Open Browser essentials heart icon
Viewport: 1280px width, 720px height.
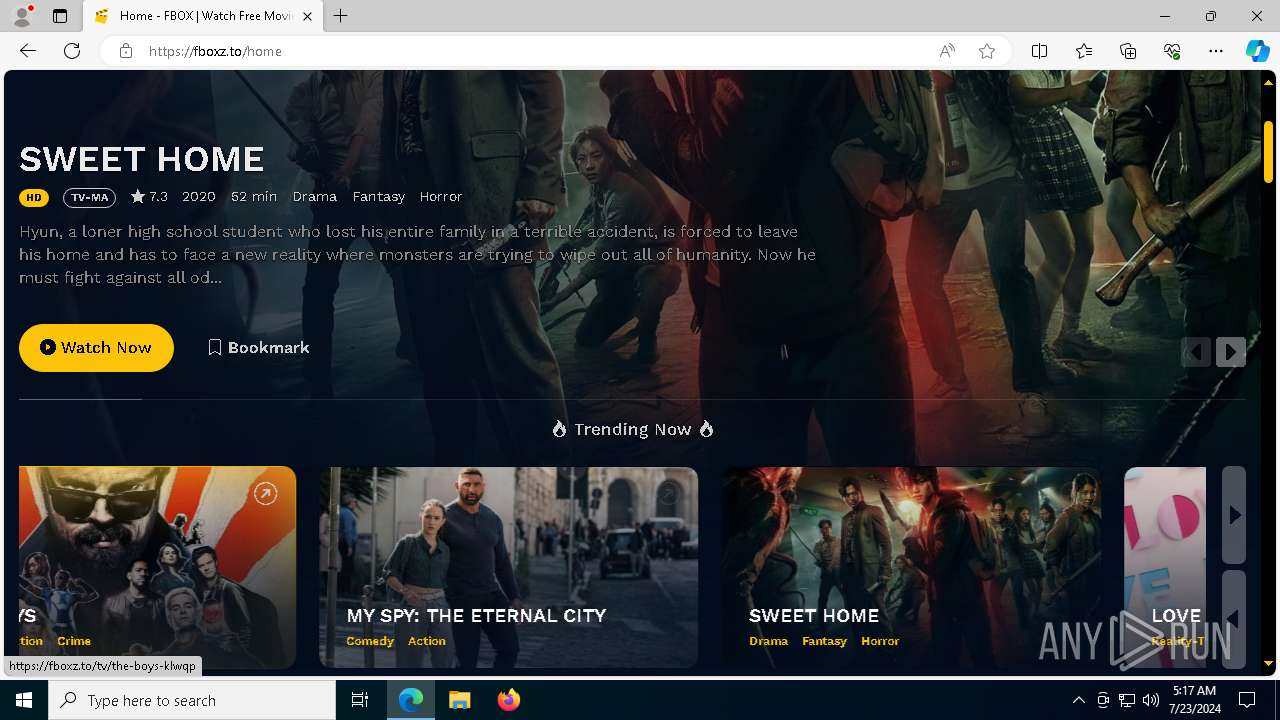pyautogui.click(x=1172, y=51)
